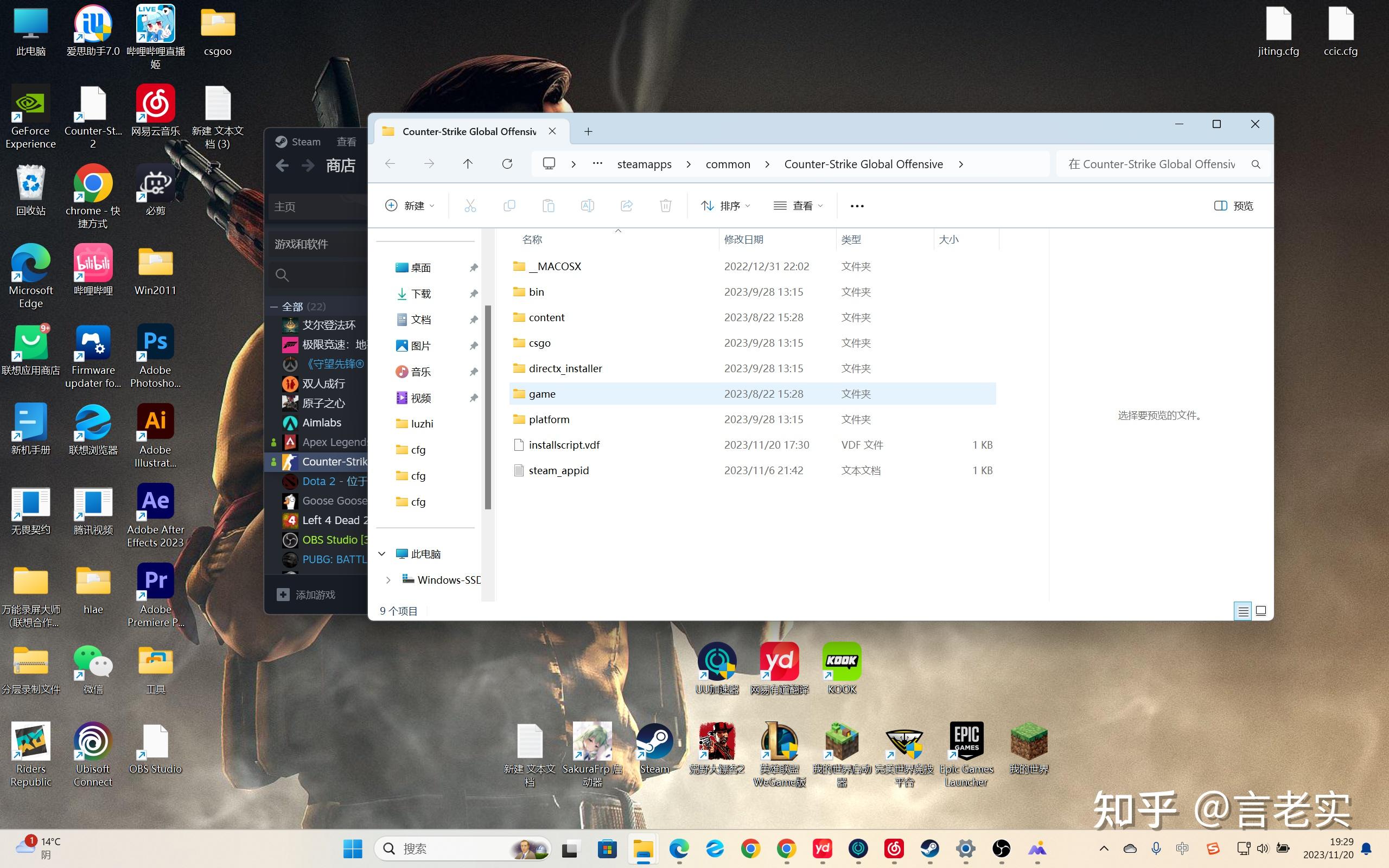Viewport: 1389px width, 868px height.
Task: Click the common breadcrumb segment
Action: [x=728, y=164]
